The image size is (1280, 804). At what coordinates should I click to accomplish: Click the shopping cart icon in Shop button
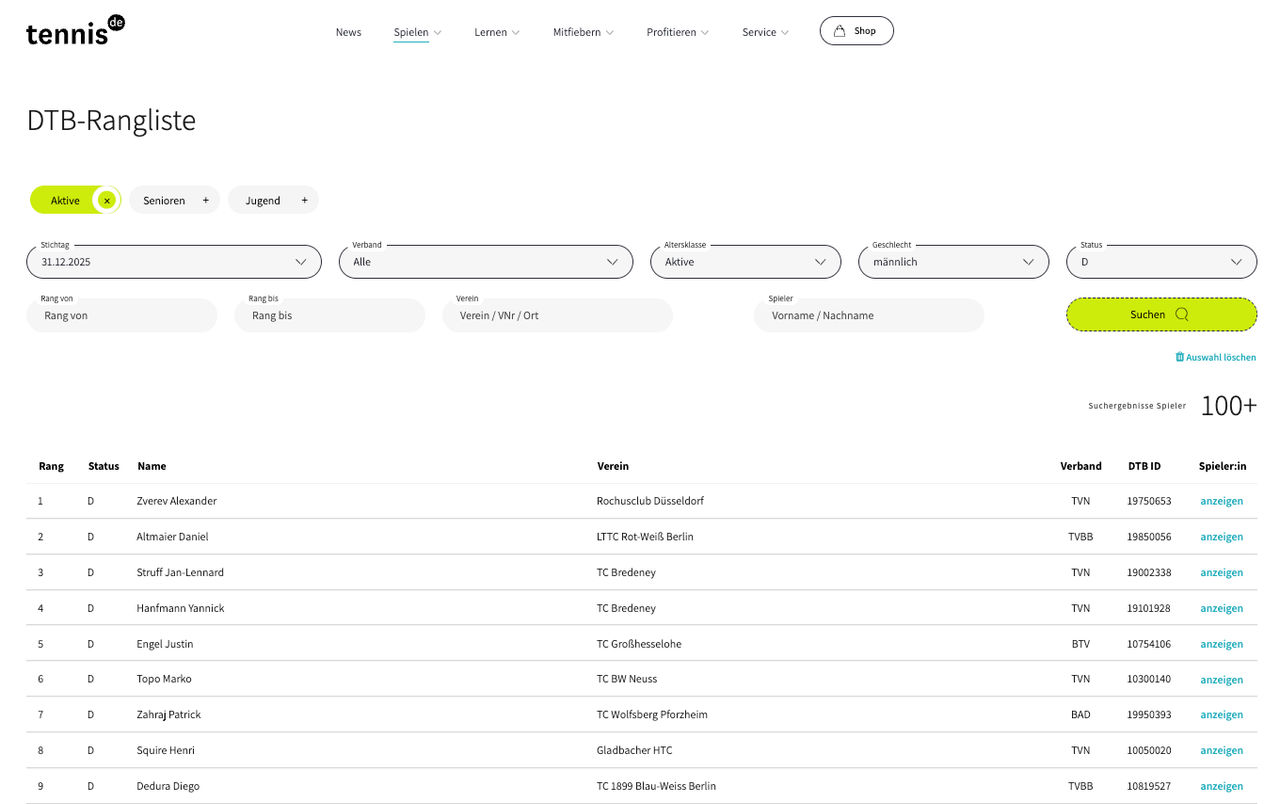(840, 30)
